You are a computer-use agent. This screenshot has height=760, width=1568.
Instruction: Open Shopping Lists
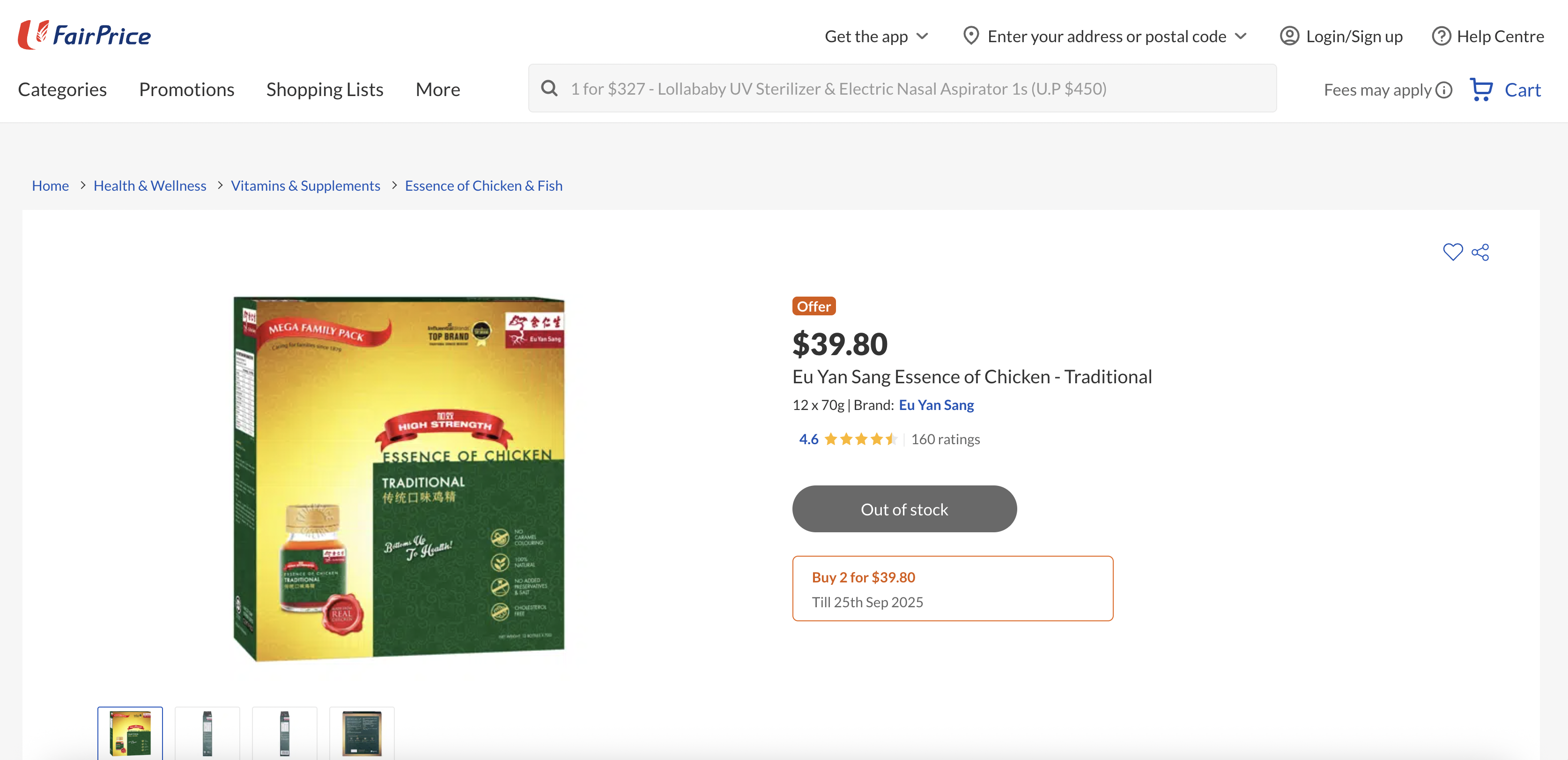325,89
